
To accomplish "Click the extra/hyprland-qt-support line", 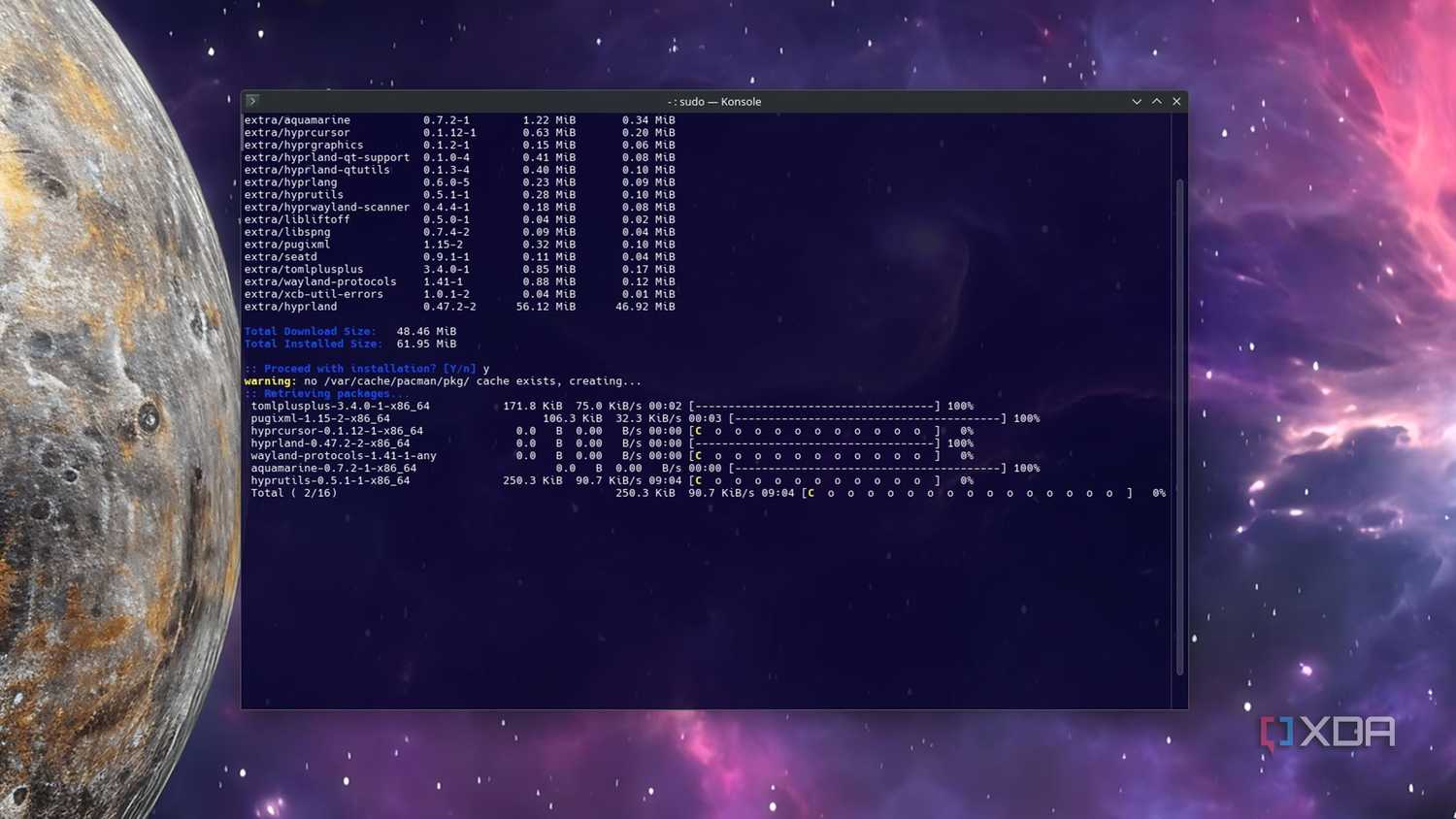I will coord(459,157).
